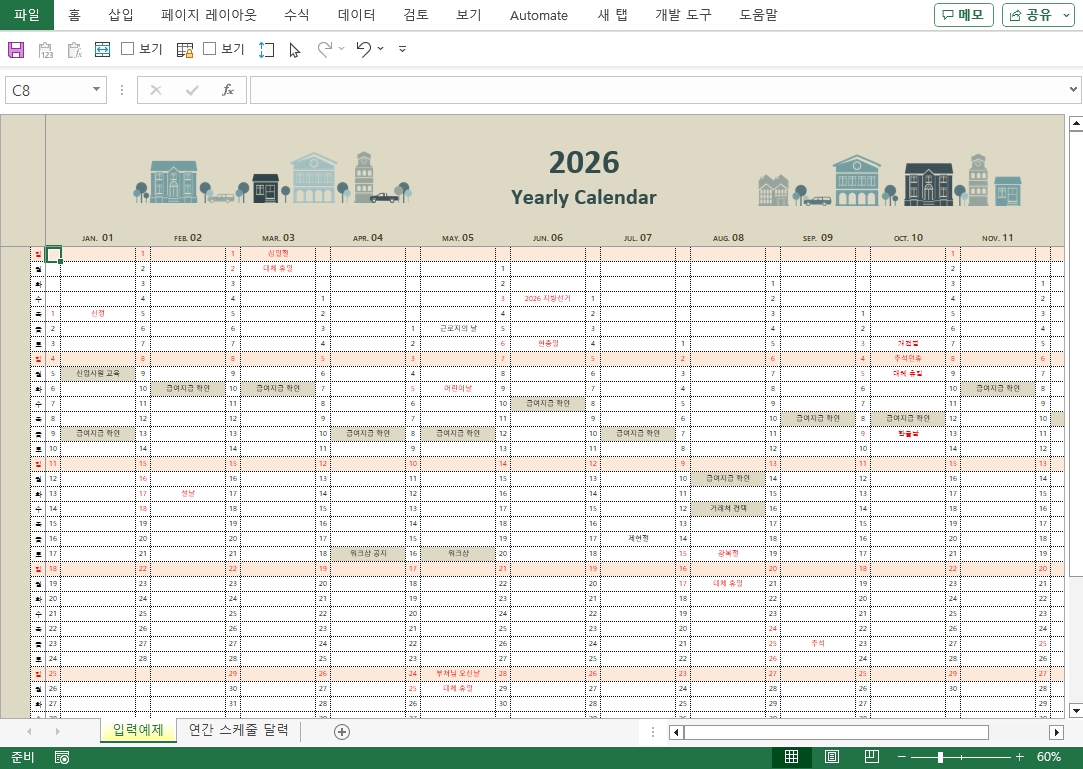Click the 공유 share button

[x=1038, y=15]
